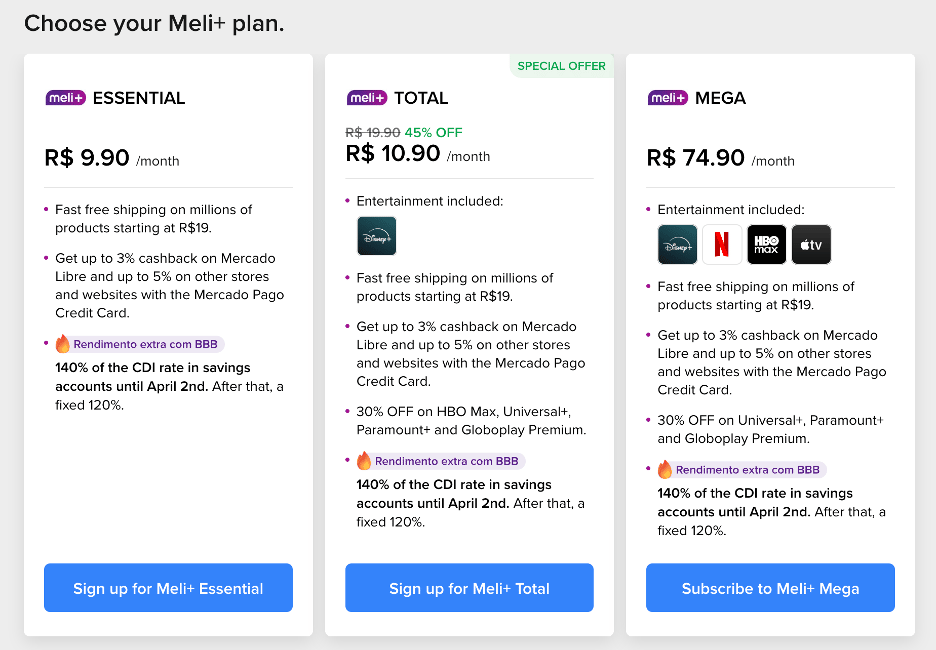Subscribe to Meli+ Mega

click(x=770, y=588)
